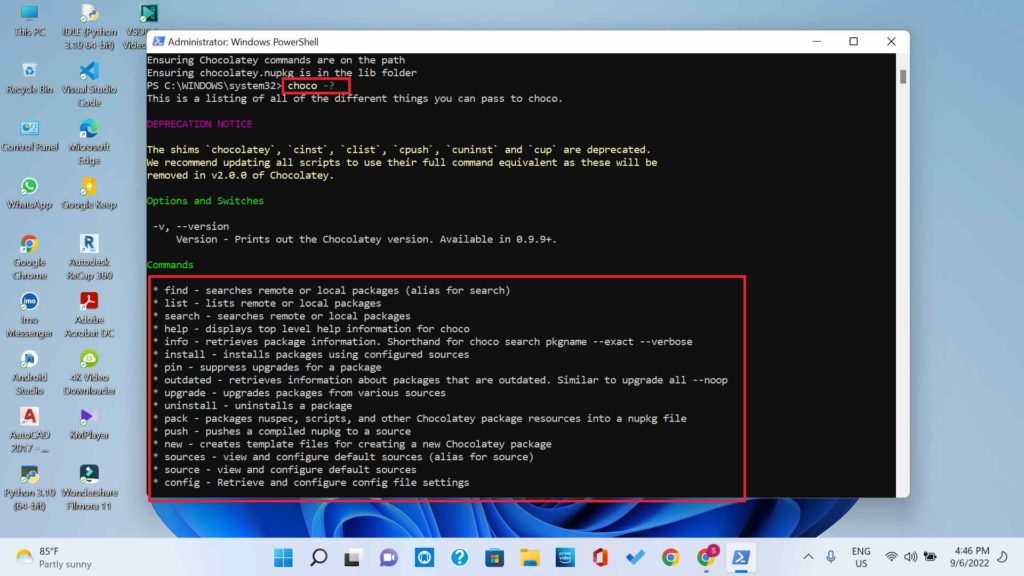Click the 'config - Retrieve and configure' line
The image size is (1024, 576).
point(311,483)
